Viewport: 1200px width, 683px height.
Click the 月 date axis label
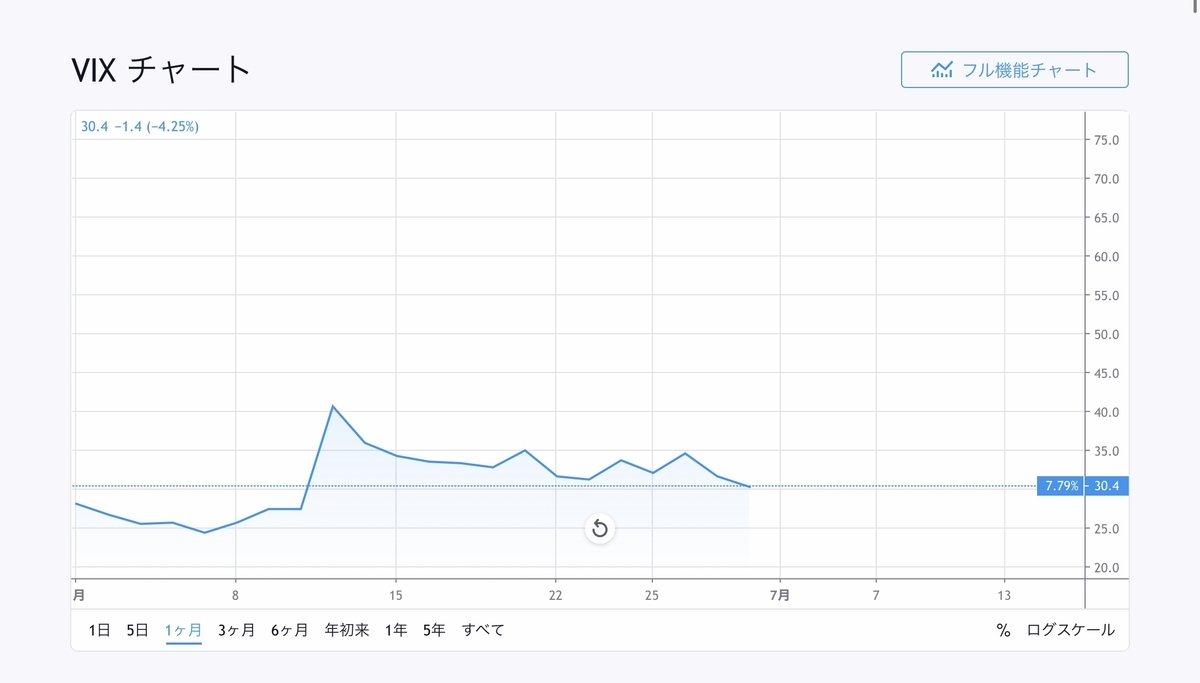(x=78, y=594)
